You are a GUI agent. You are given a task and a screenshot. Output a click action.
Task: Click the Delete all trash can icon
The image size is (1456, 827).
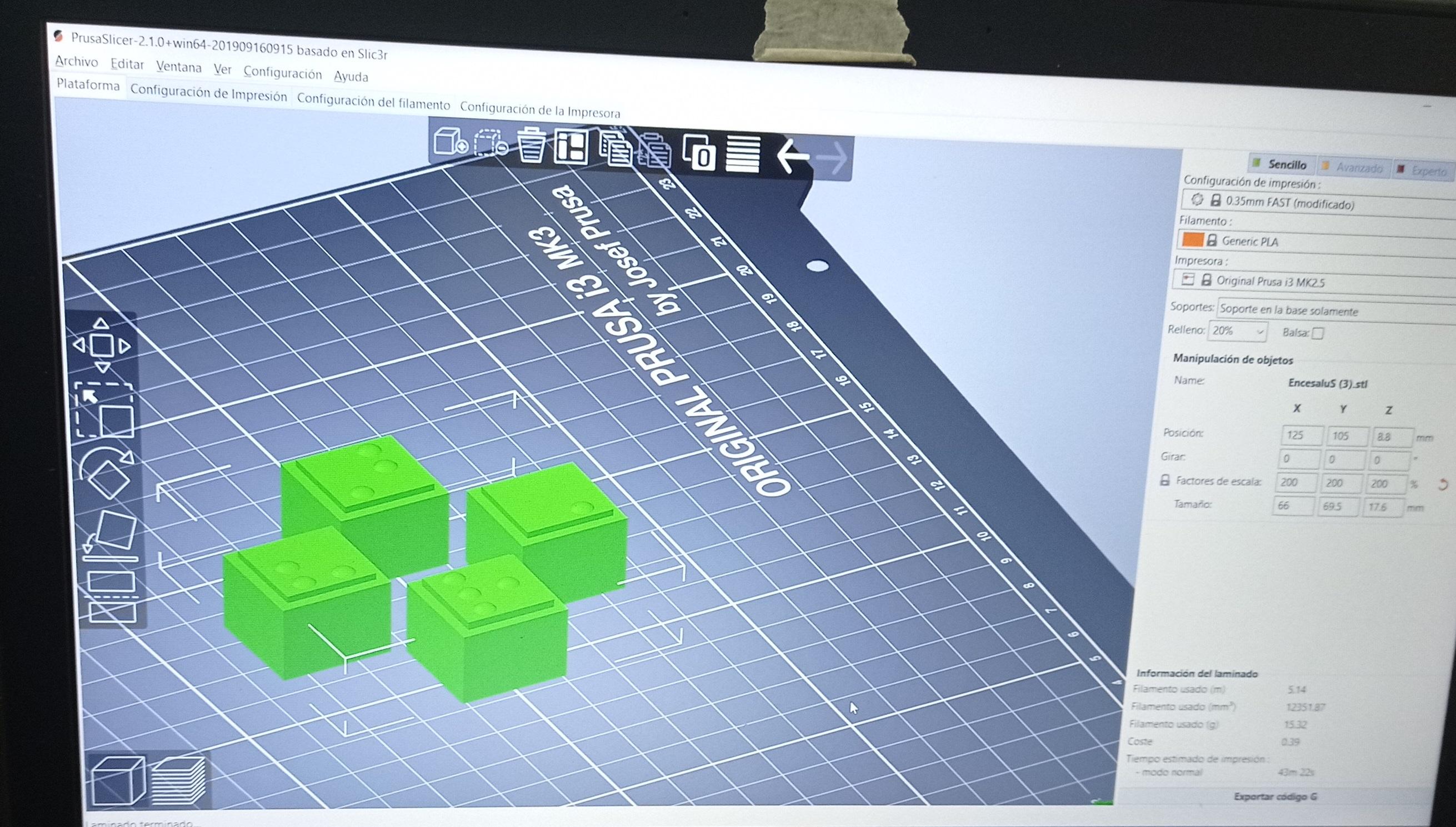tap(532, 146)
